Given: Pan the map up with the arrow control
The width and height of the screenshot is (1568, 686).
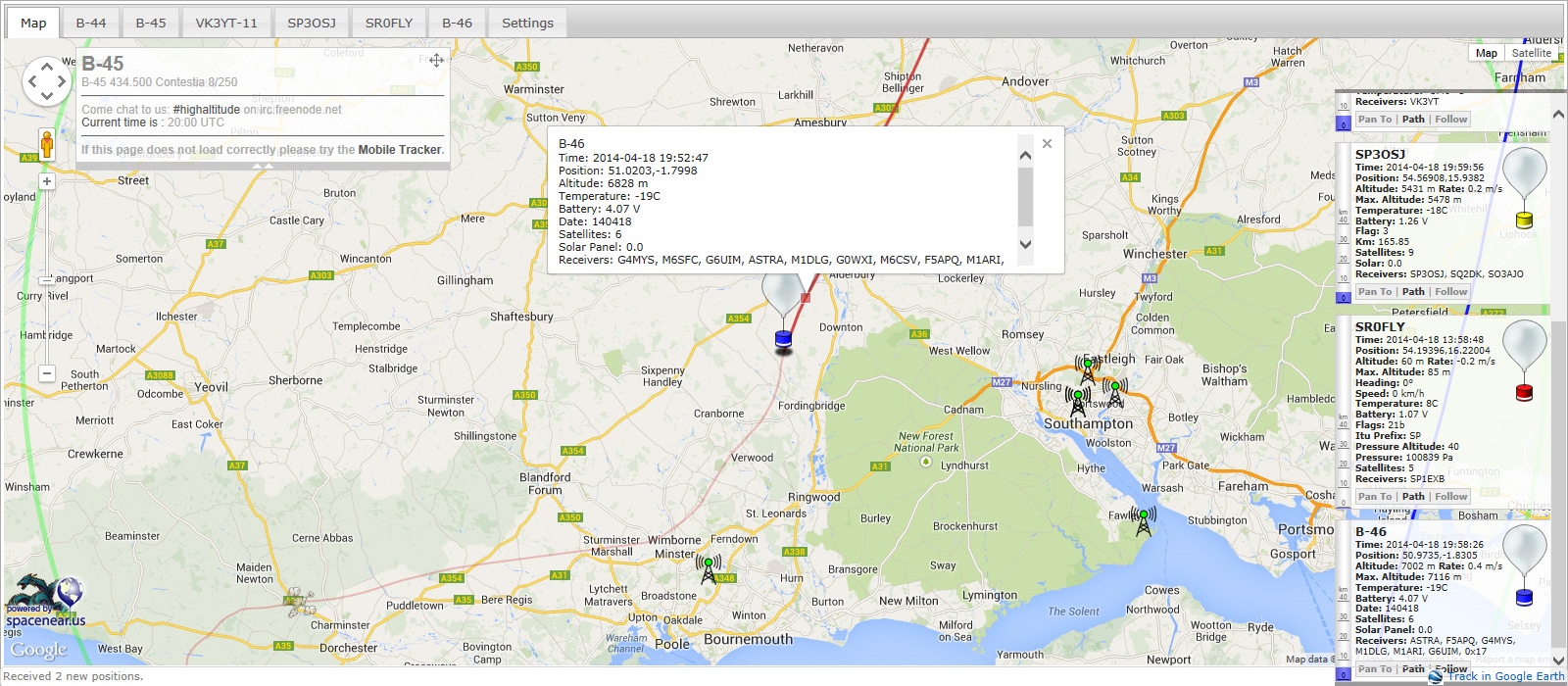Looking at the screenshot, I should pyautogui.click(x=46, y=67).
